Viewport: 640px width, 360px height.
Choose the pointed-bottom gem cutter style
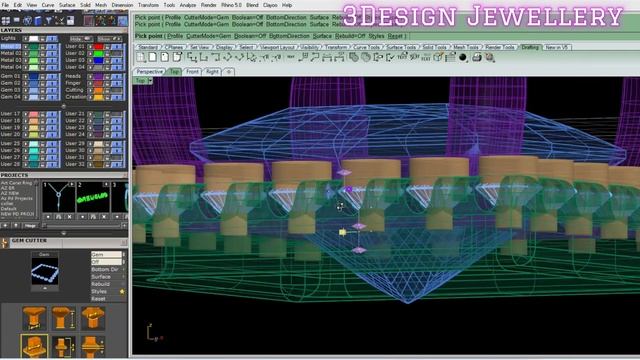(x=93, y=318)
